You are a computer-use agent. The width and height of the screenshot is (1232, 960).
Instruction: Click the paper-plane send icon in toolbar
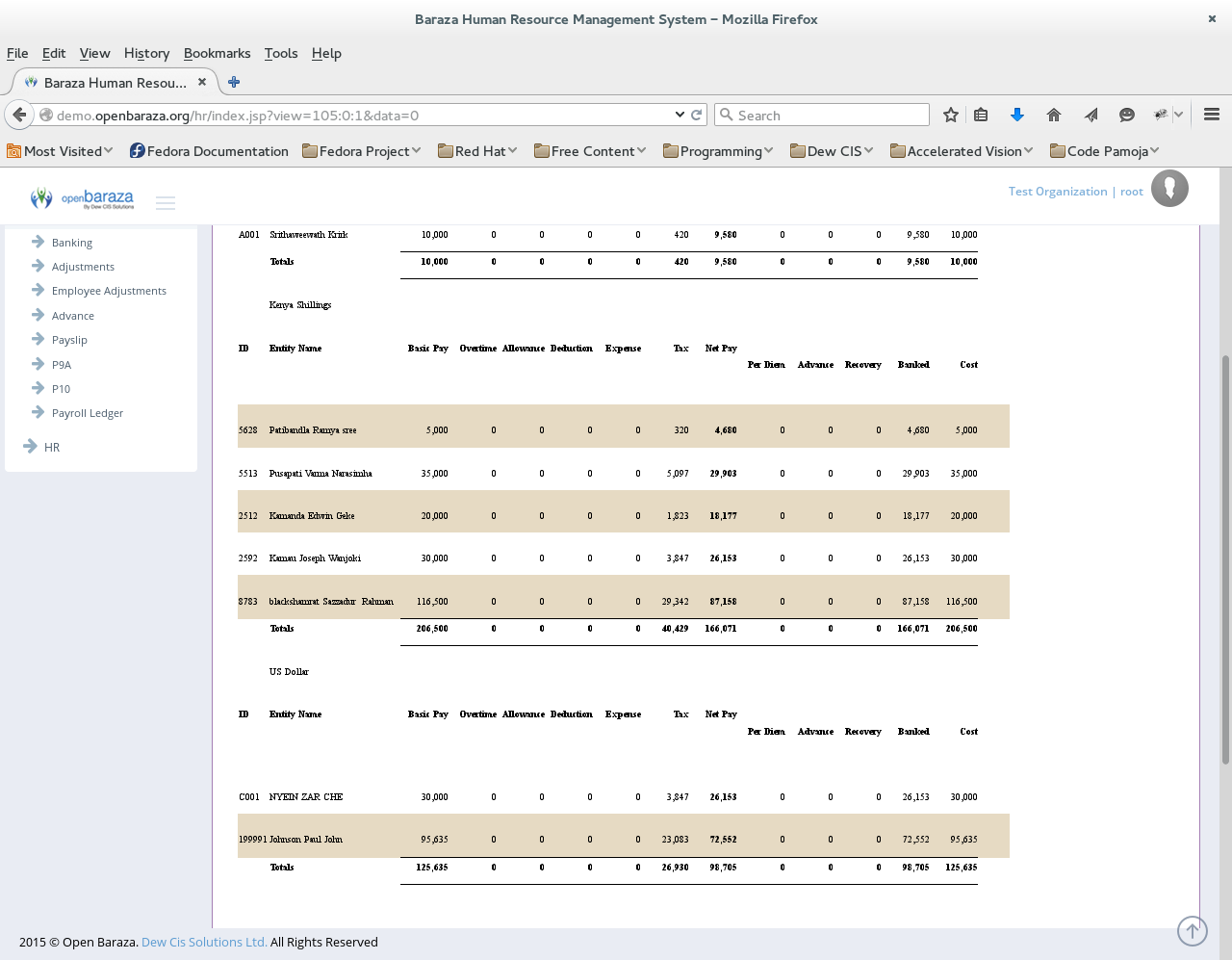1091,115
